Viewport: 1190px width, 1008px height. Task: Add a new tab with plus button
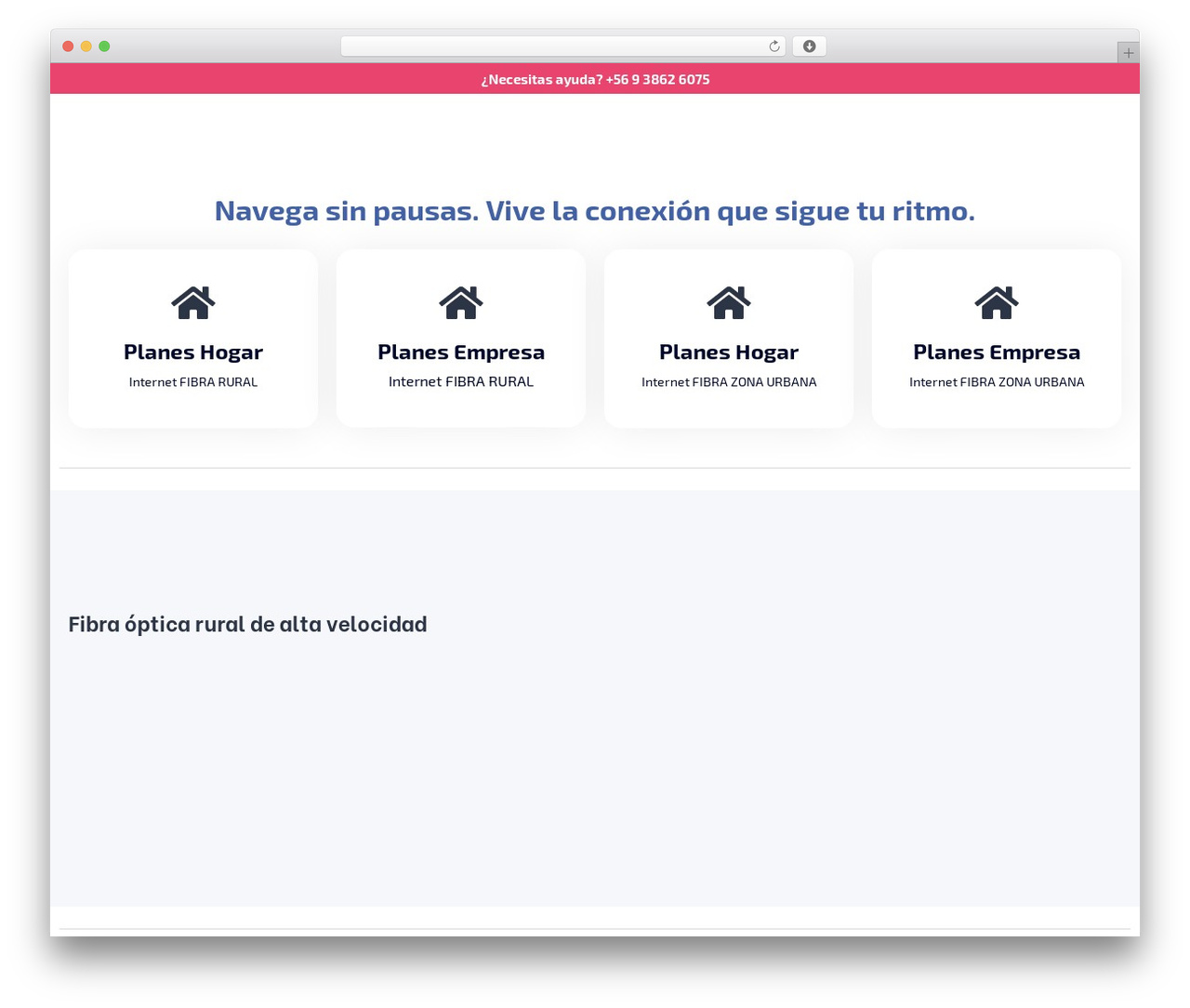tap(1128, 53)
